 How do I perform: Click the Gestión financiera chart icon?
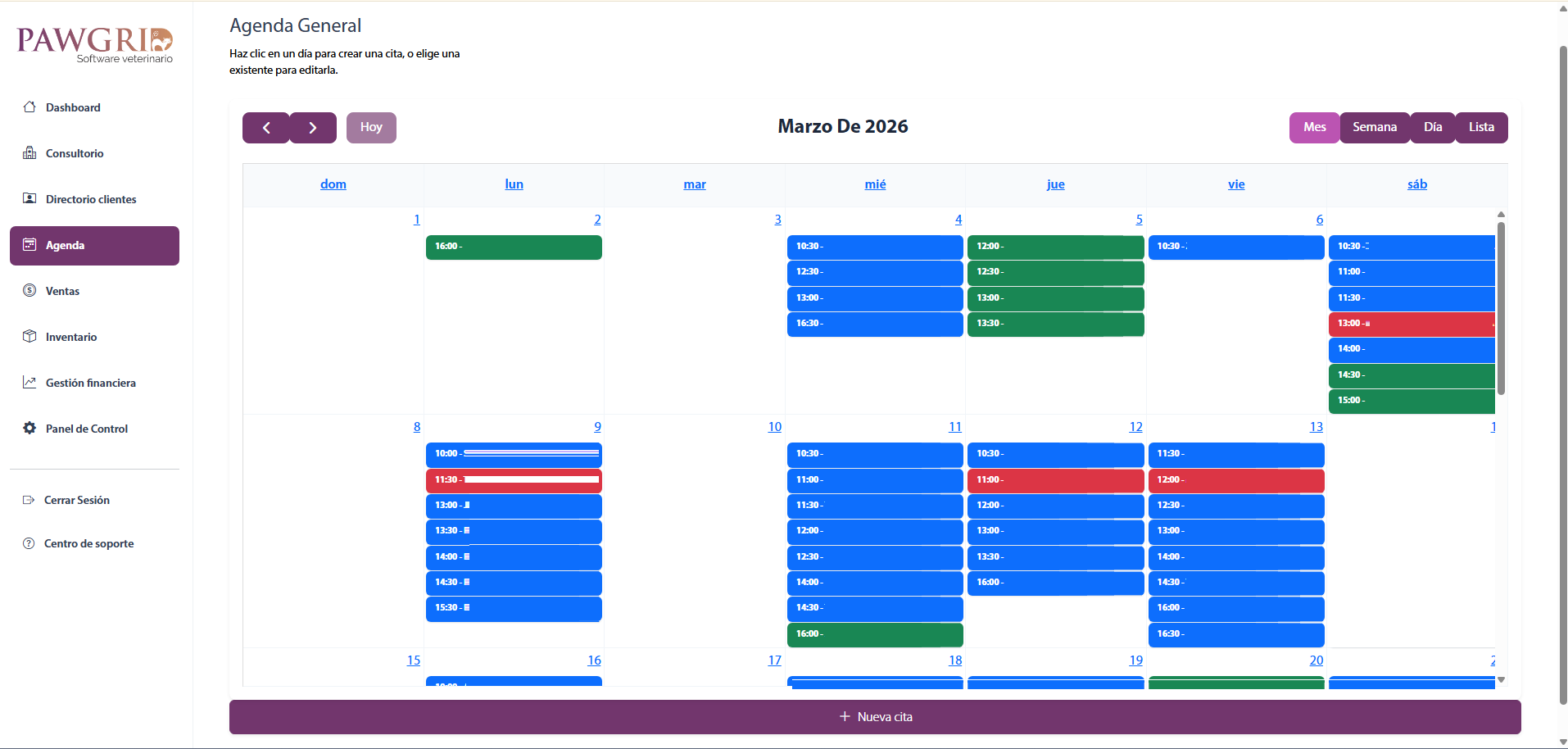[29, 383]
